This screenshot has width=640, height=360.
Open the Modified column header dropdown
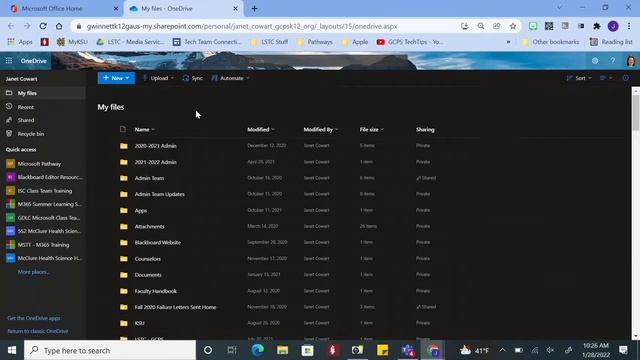click(x=261, y=129)
